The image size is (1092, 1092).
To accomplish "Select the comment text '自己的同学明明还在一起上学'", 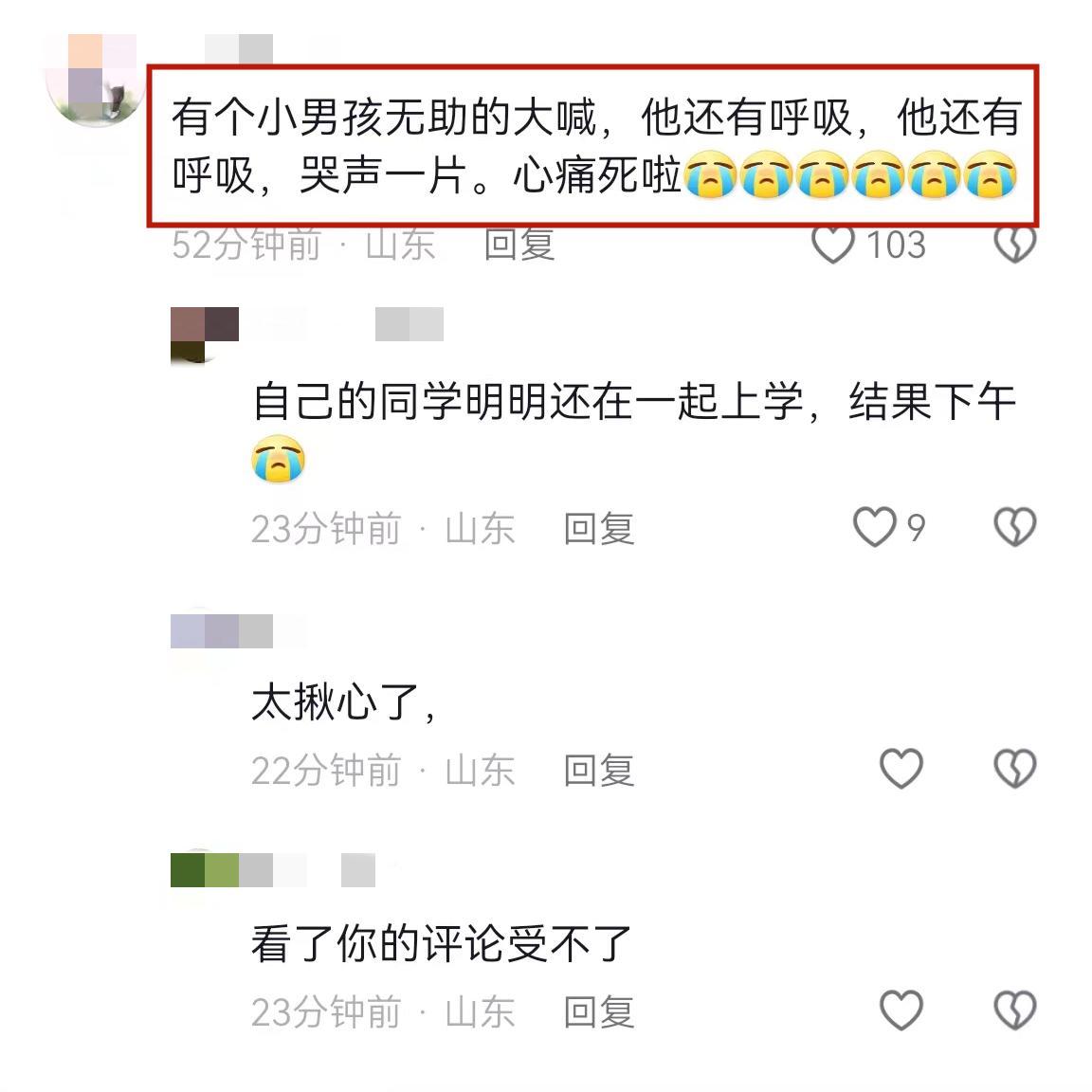I will (x=528, y=401).
